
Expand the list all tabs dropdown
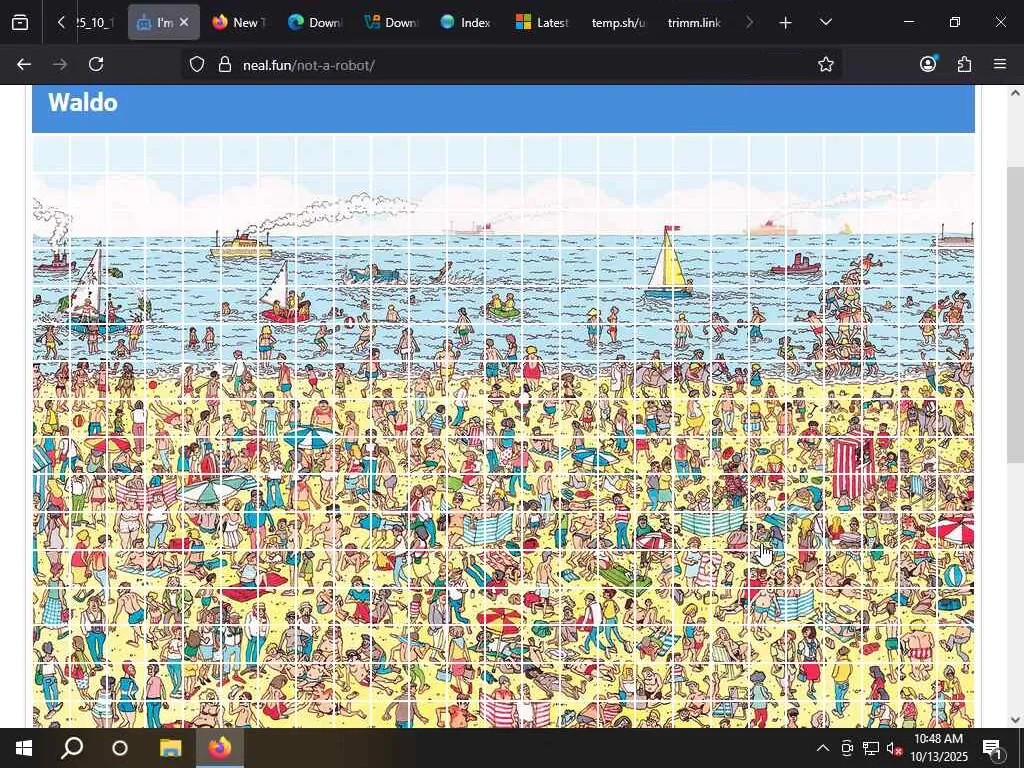click(825, 22)
